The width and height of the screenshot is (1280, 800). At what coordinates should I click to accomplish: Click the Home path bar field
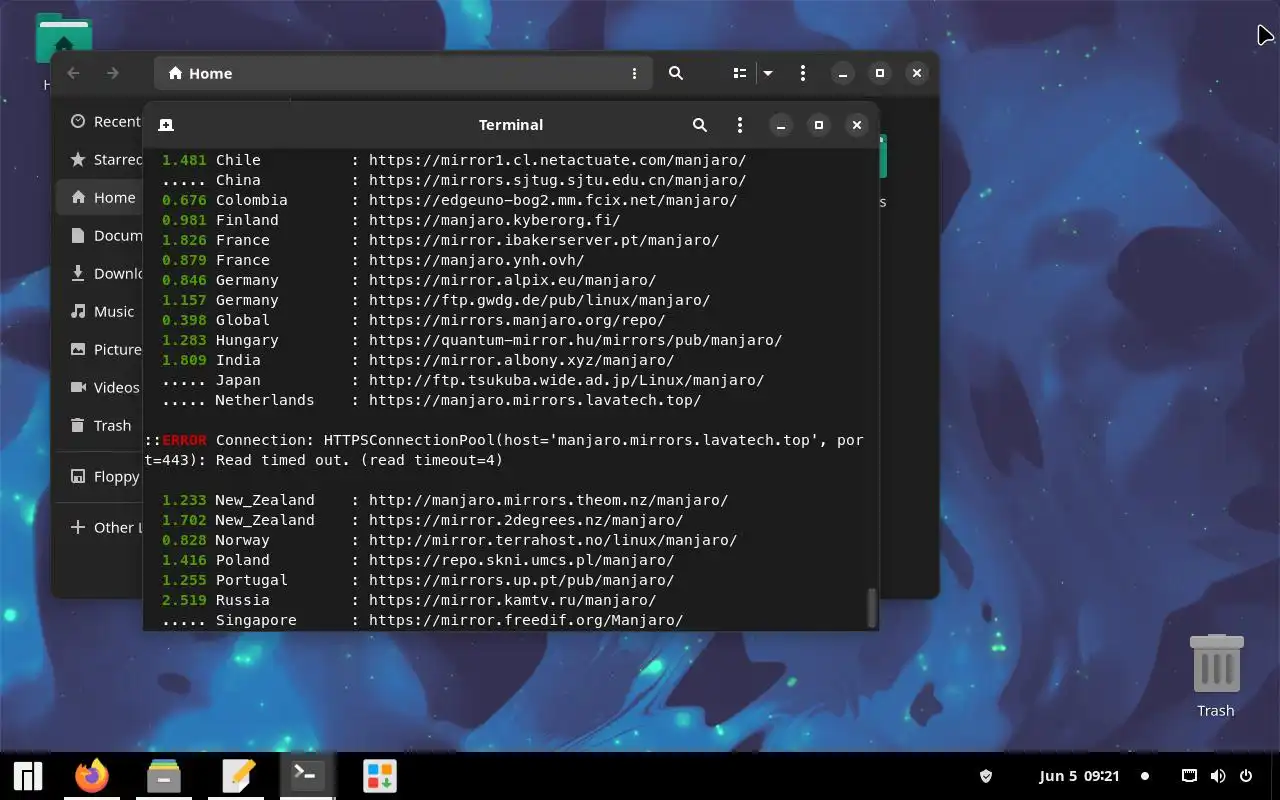pos(403,73)
